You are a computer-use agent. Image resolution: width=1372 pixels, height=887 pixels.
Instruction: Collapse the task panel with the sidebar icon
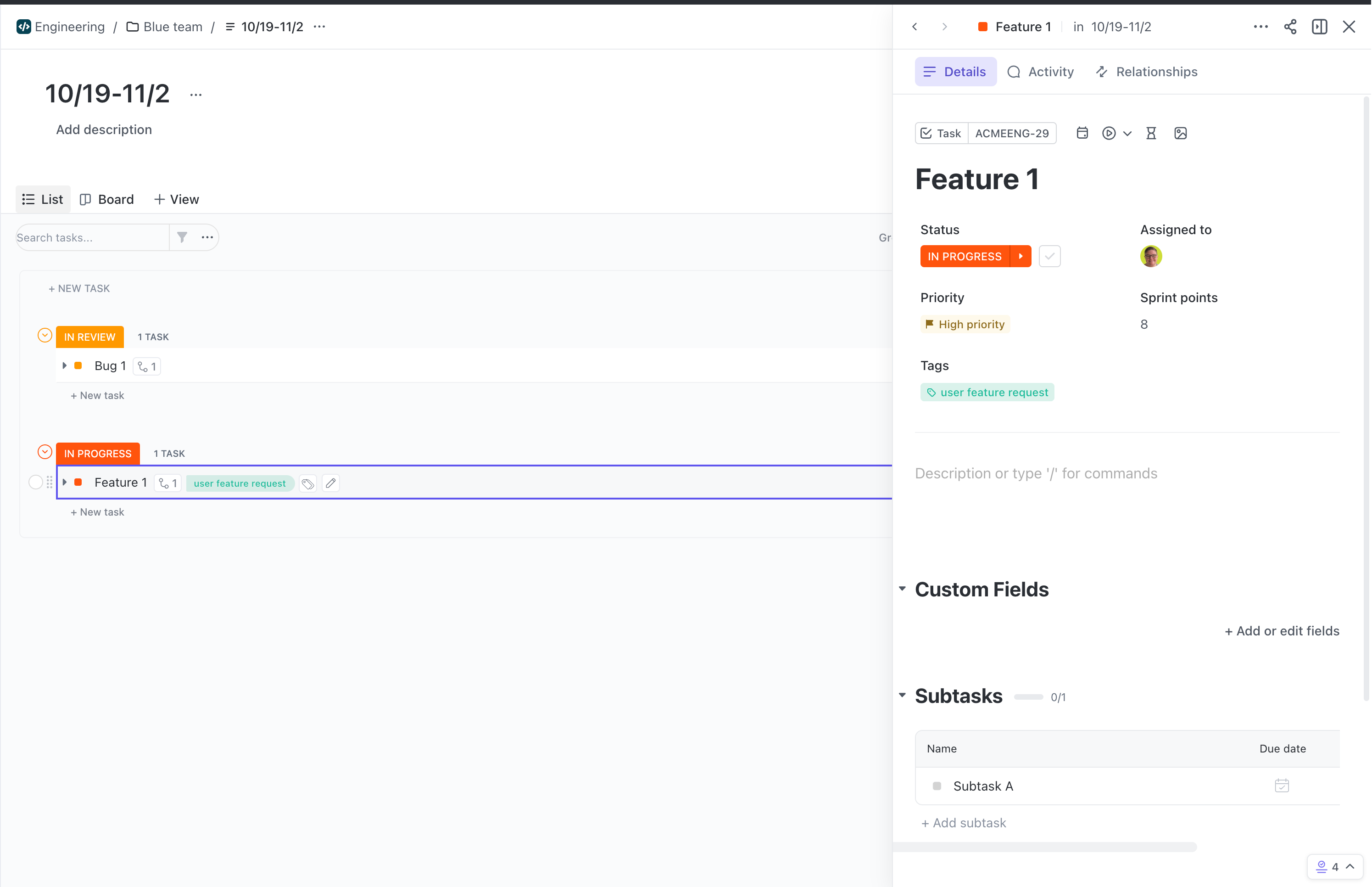(1320, 27)
